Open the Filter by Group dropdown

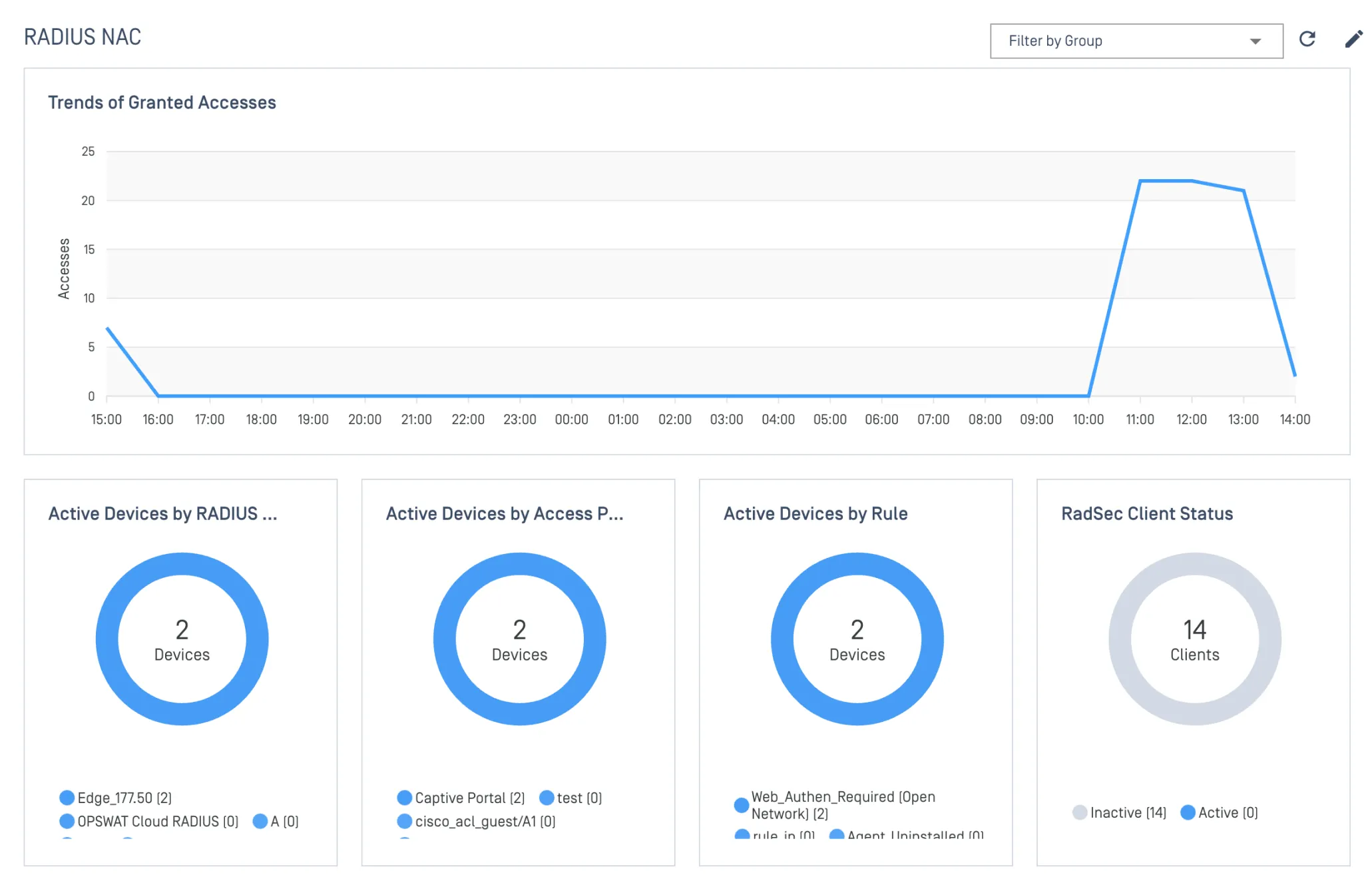coord(1136,41)
